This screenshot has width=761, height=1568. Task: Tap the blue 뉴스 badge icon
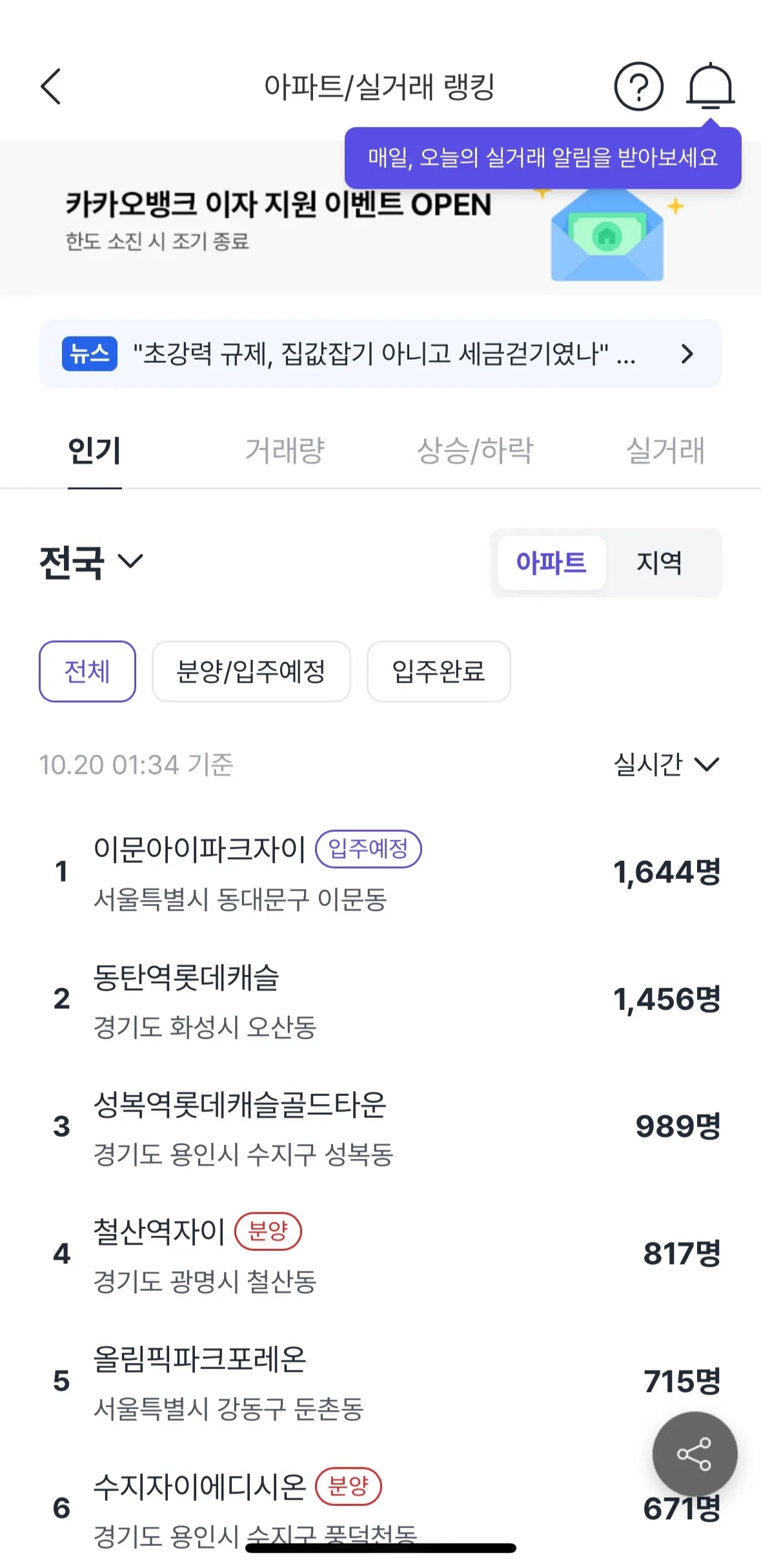pyautogui.click(x=90, y=354)
